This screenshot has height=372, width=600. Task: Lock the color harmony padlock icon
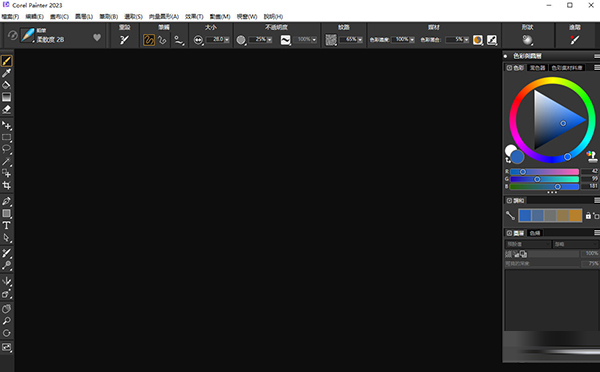588,216
